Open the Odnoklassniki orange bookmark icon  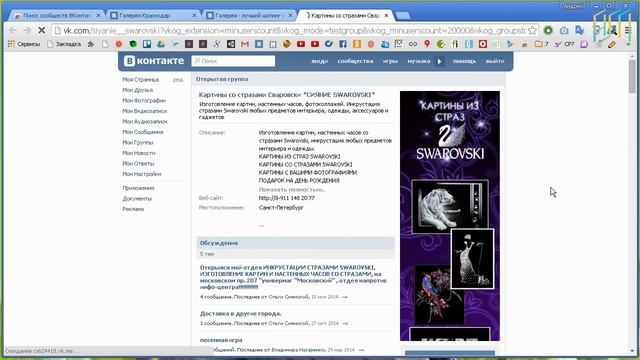click(x=357, y=44)
